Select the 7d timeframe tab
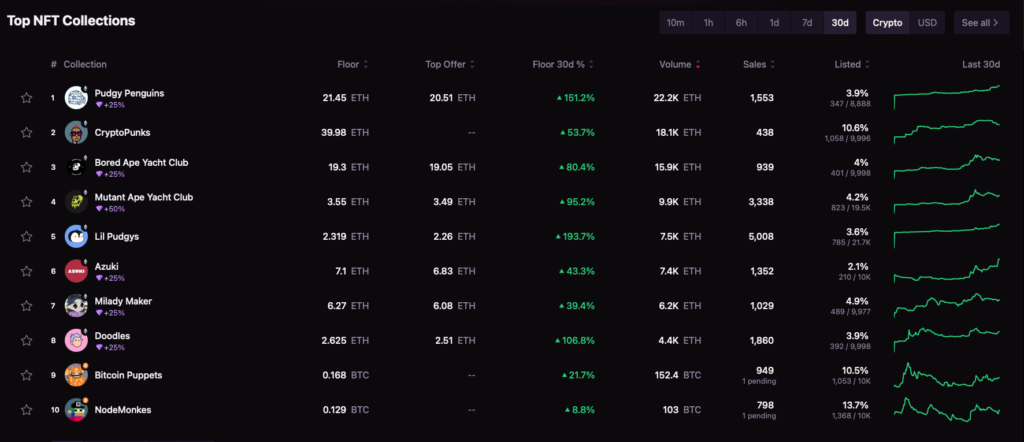Screen dimensions: 1024x442 tap(807, 23)
